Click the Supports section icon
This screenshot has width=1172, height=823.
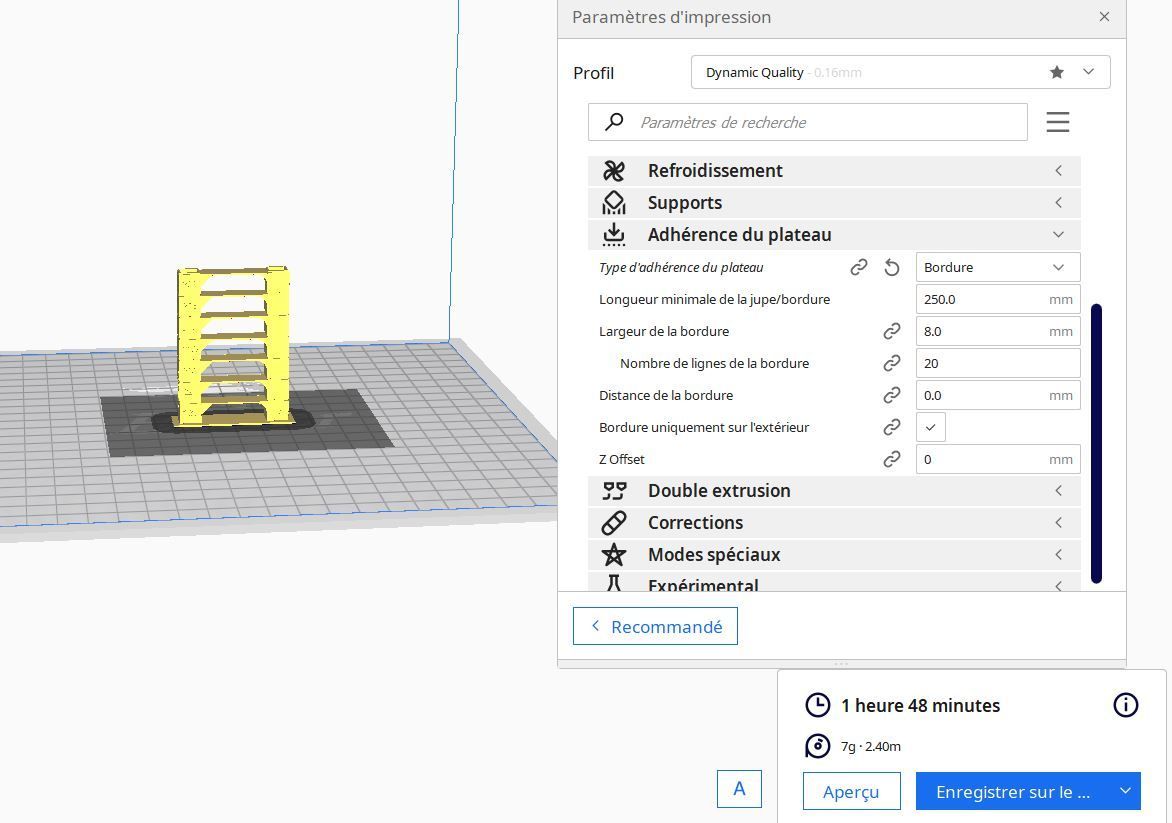[614, 203]
